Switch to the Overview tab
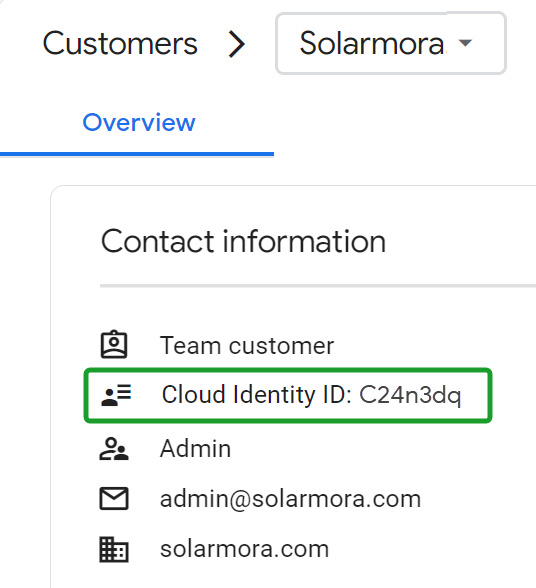This screenshot has height=588, width=536. click(139, 122)
